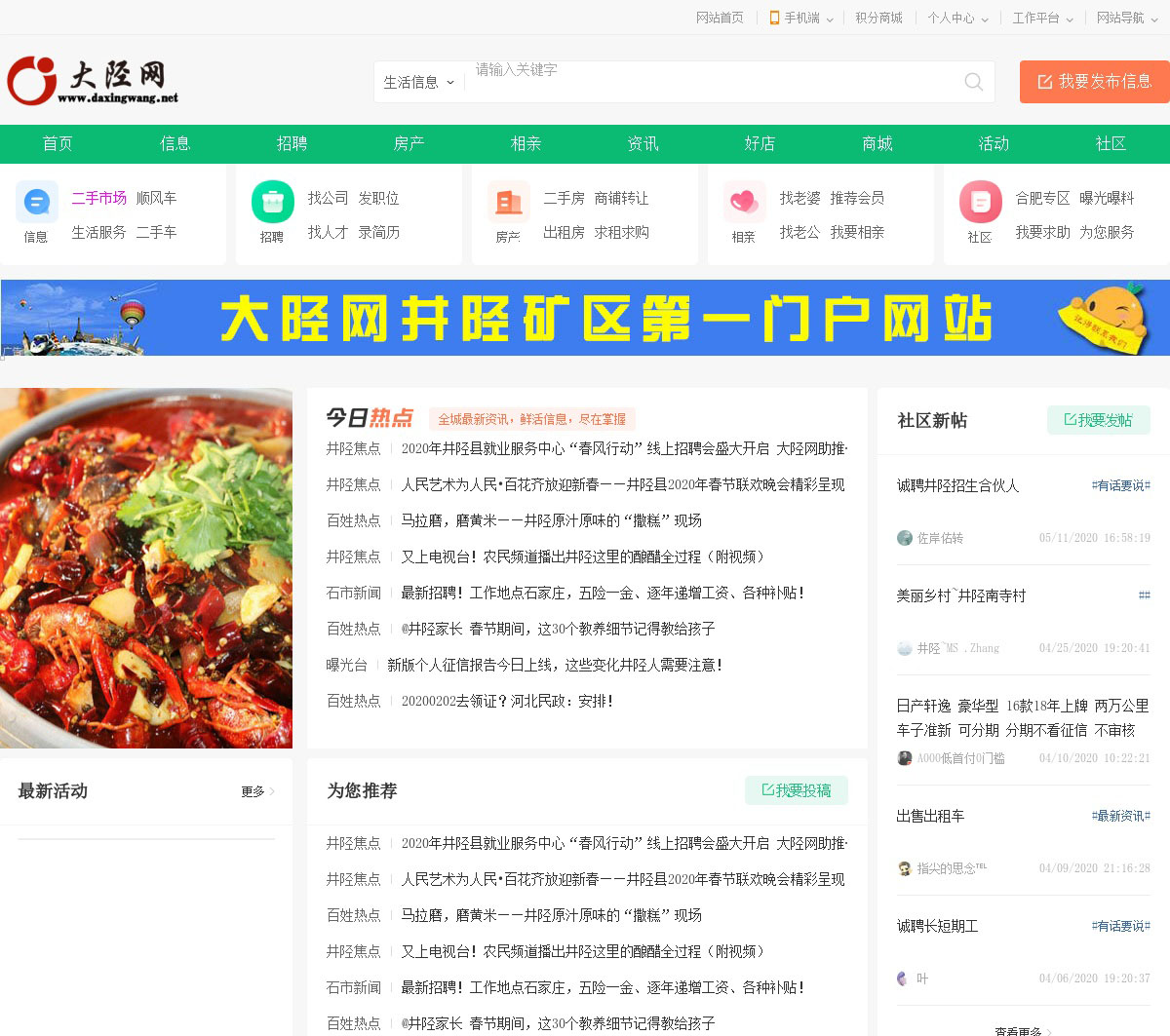
Task: Open the 曝光曝料 link
Action: coord(1107,198)
